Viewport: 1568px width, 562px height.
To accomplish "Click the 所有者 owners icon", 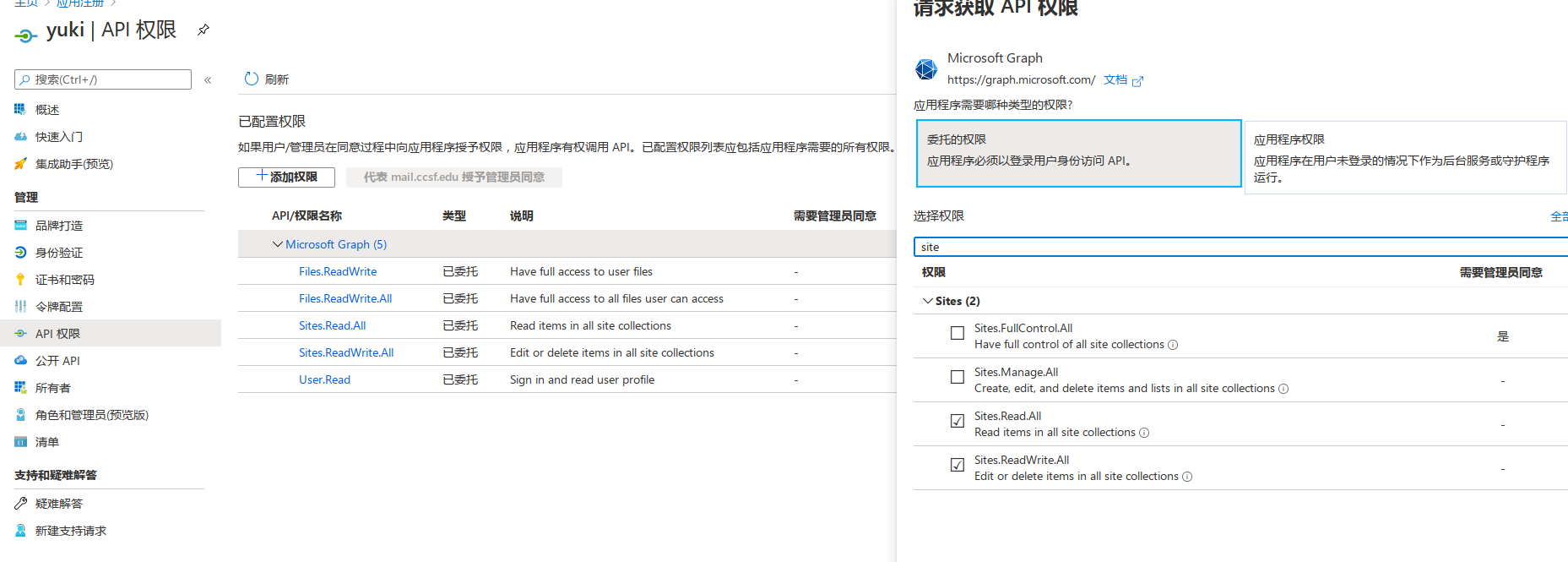I will pyautogui.click(x=20, y=387).
